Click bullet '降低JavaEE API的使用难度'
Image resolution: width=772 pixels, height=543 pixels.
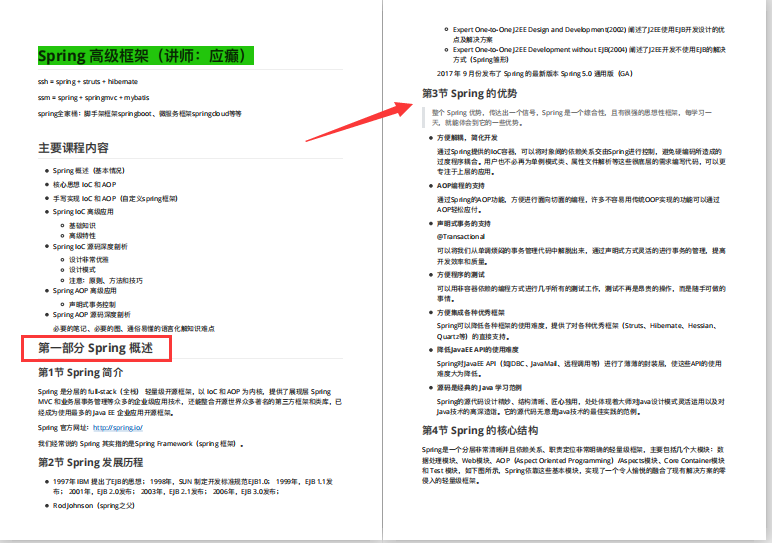pyautogui.click(x=478, y=350)
